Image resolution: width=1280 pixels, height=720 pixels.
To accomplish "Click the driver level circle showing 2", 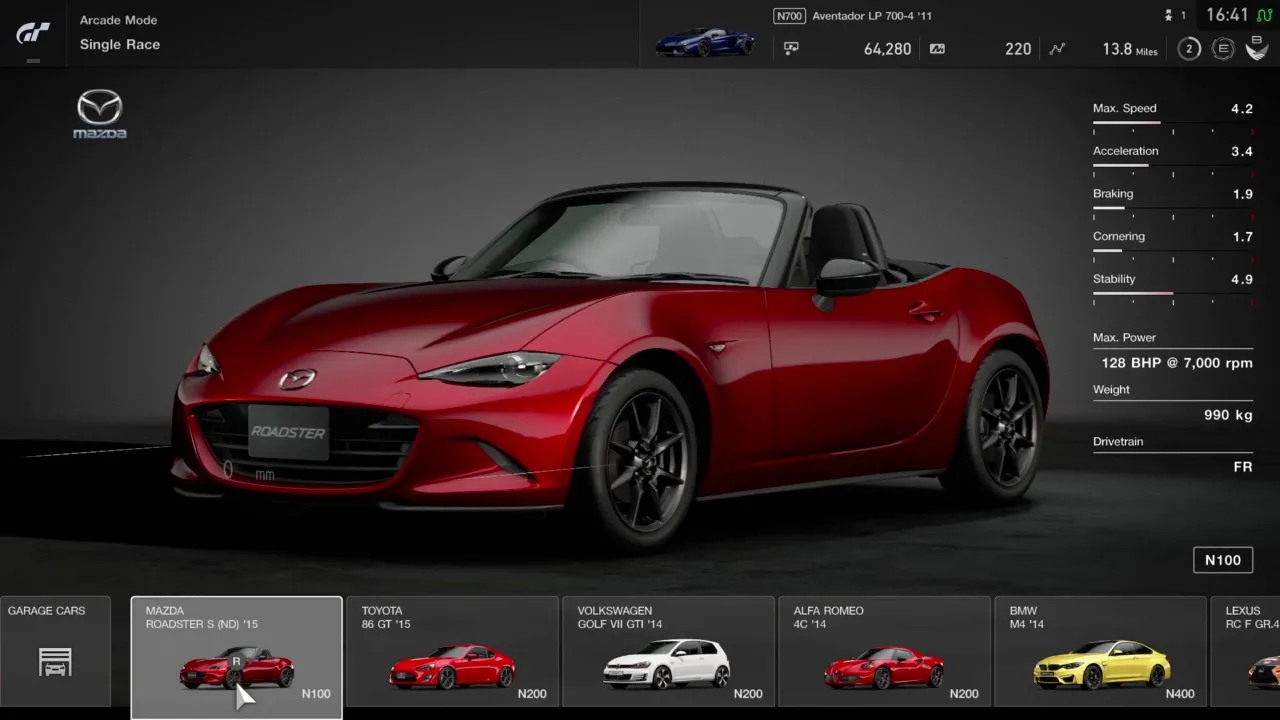I will [1188, 48].
